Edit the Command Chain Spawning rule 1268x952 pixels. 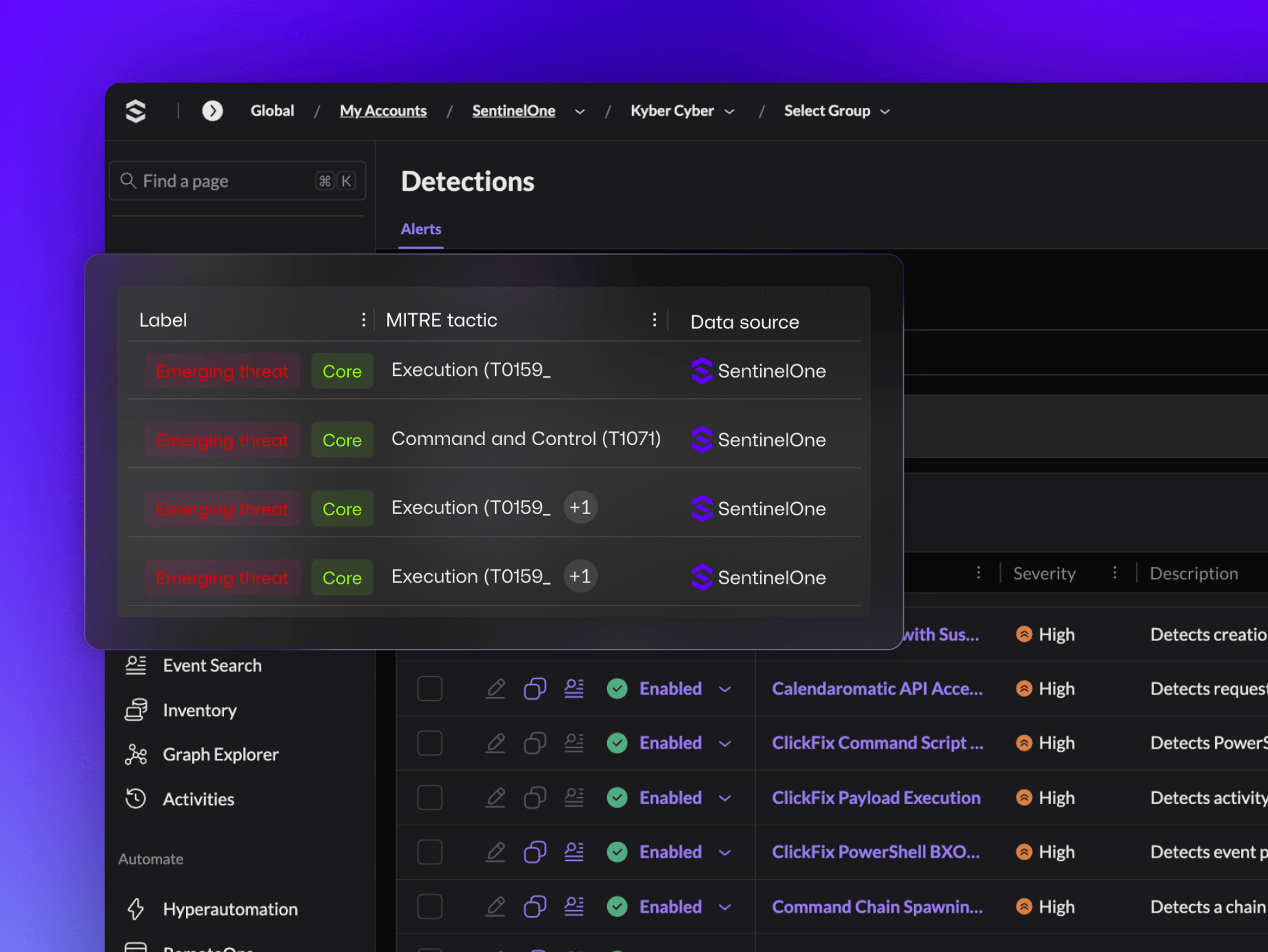495,907
